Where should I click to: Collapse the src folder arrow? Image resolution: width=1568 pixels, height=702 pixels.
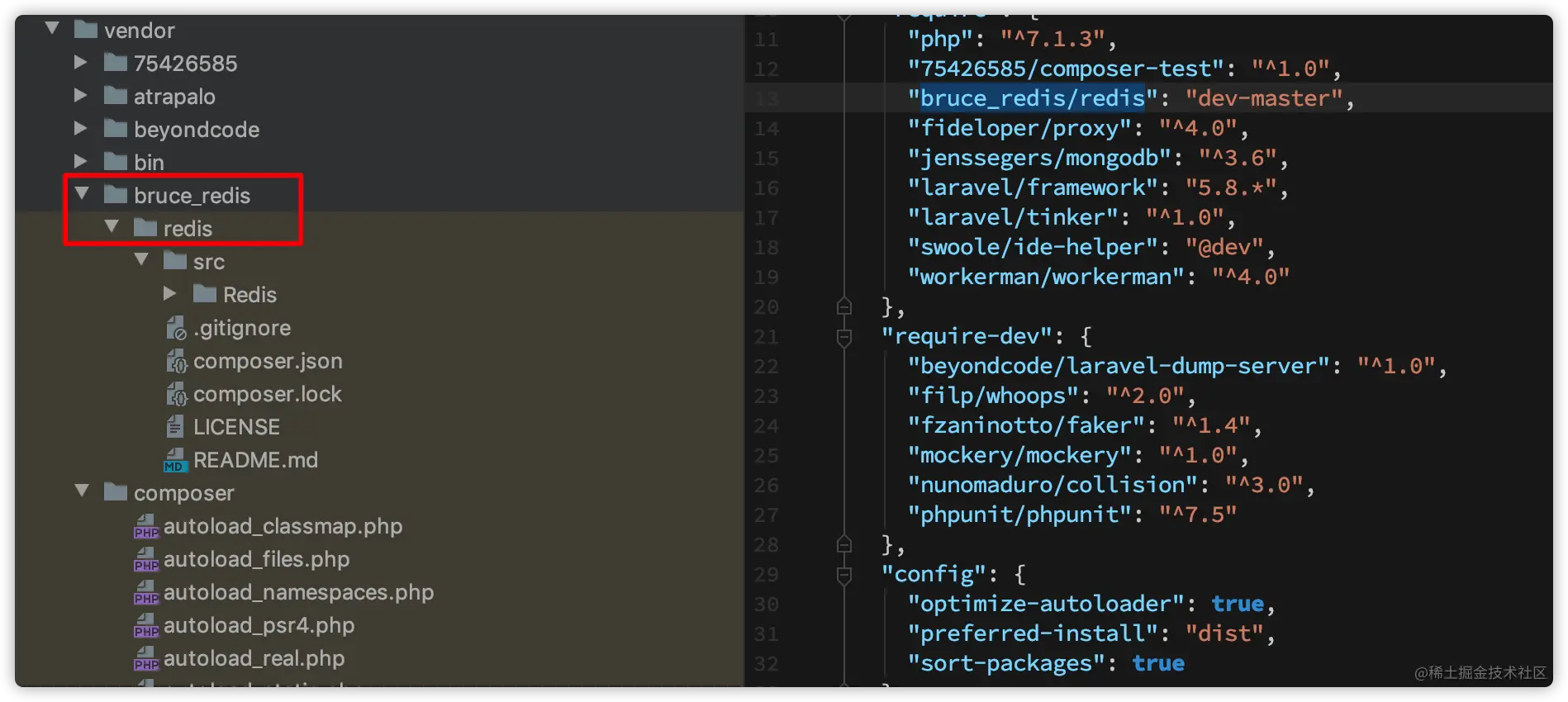[141, 260]
